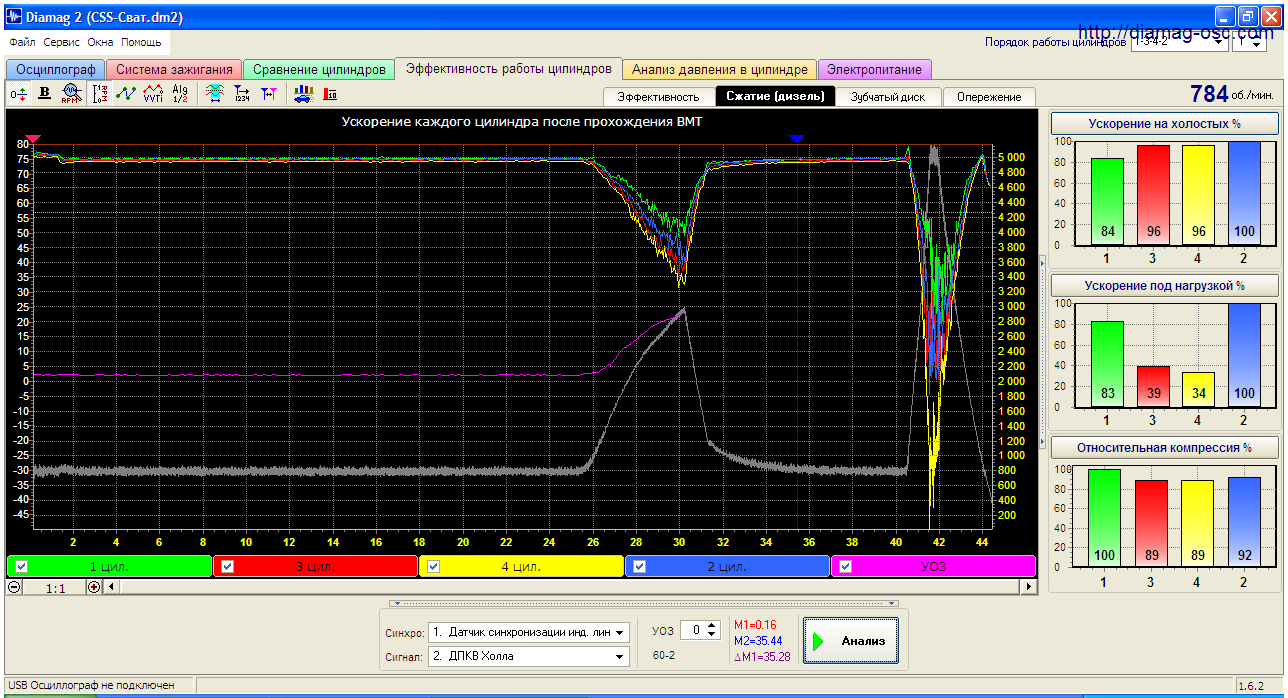The width and height of the screenshot is (1288, 698).
Task: Open the Сервис menu
Action: point(62,43)
